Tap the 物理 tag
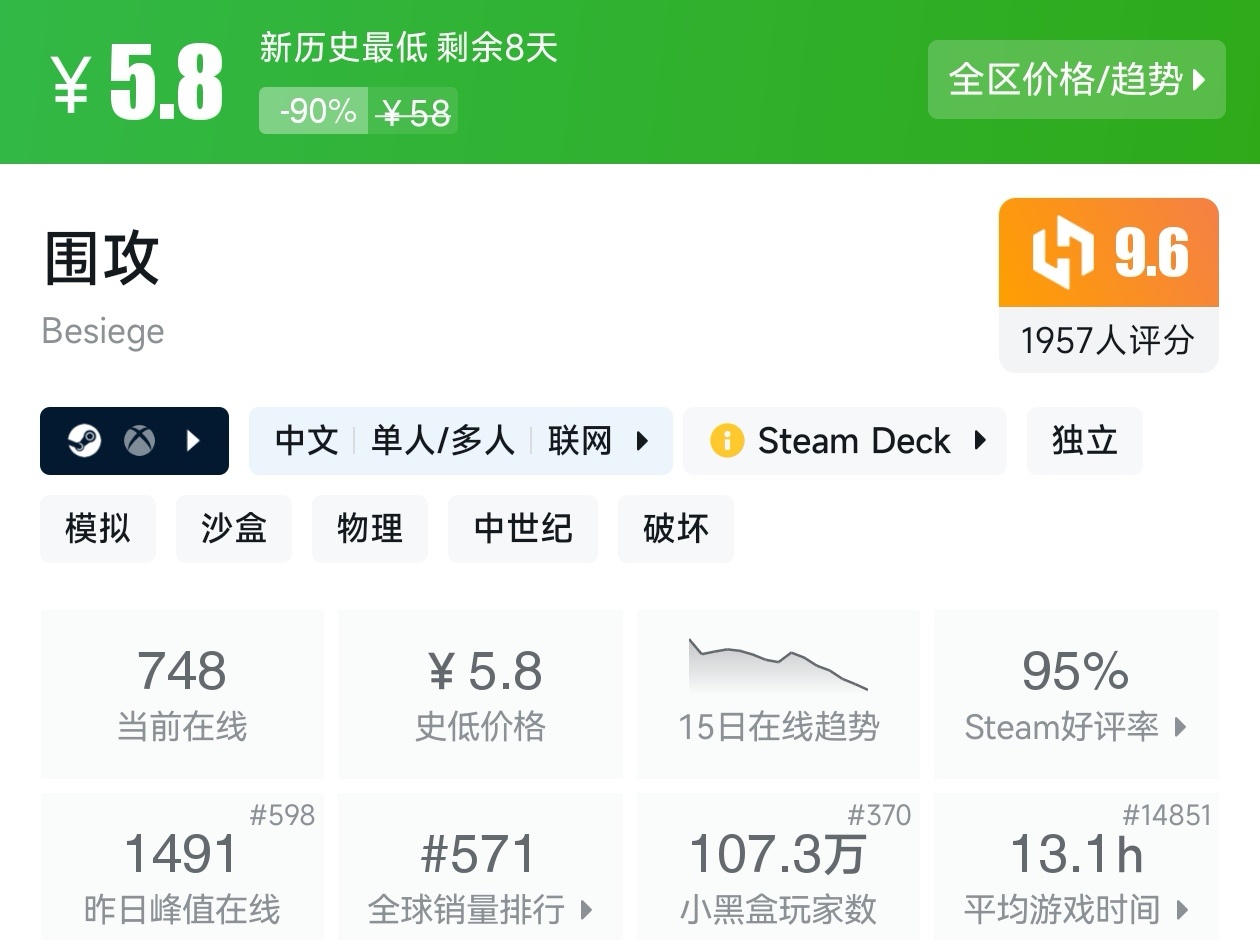 pyautogui.click(x=370, y=528)
